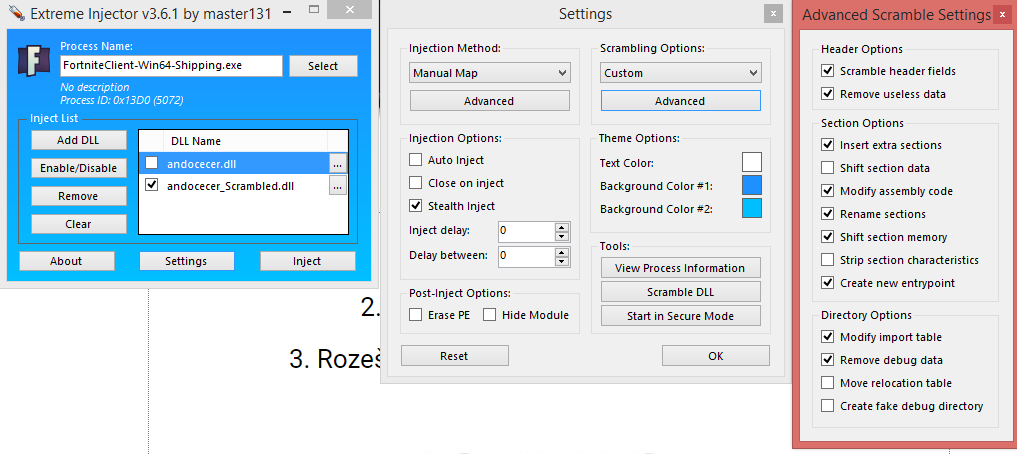Check the Erase PE option
Viewport: 1017px width, 454px height.
(x=416, y=315)
